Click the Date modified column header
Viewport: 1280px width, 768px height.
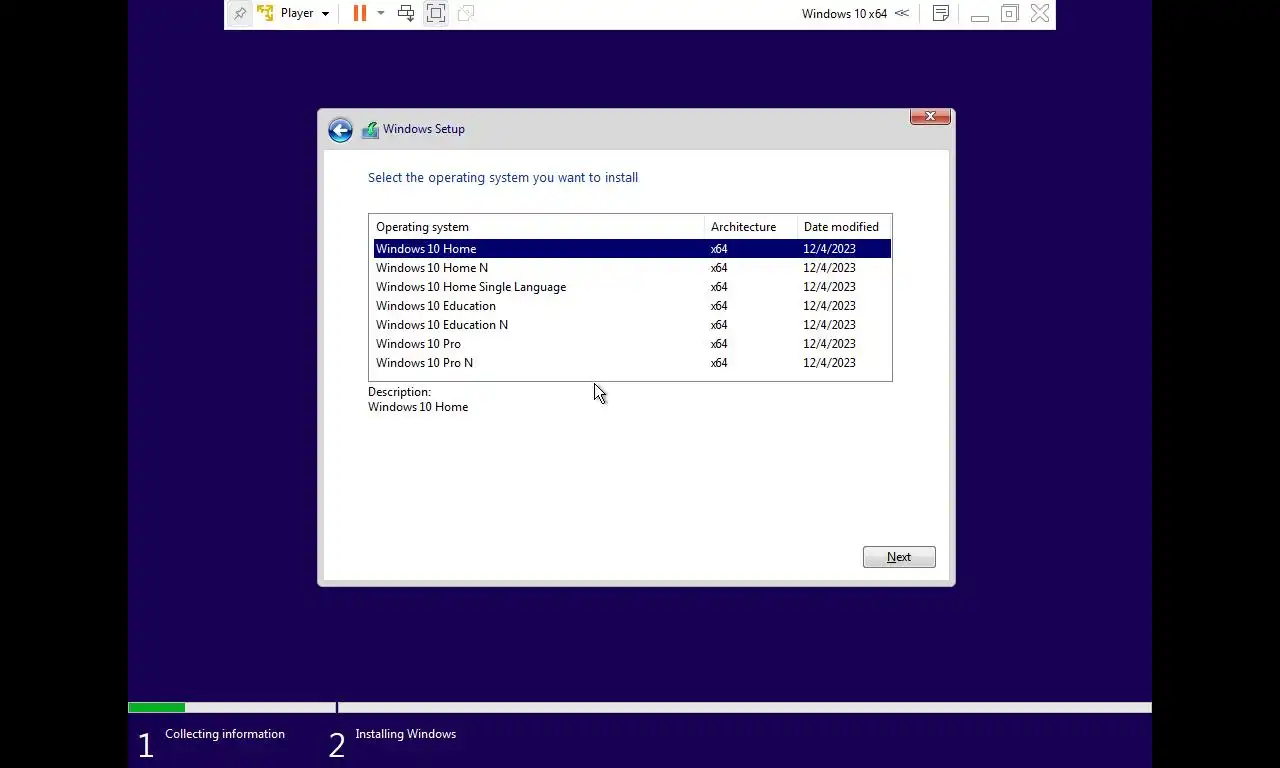tap(844, 227)
